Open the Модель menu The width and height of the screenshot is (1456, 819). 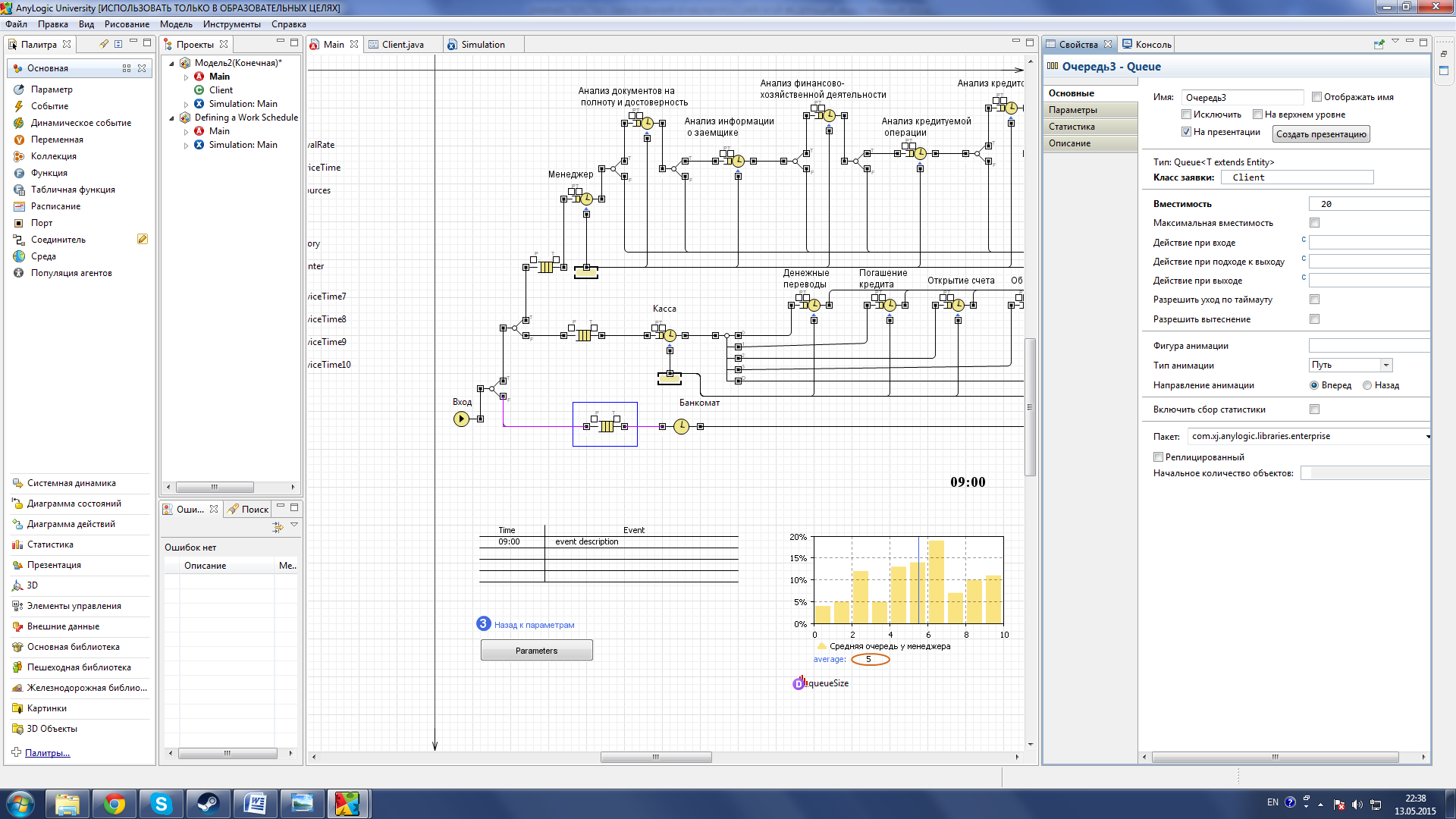tap(176, 24)
